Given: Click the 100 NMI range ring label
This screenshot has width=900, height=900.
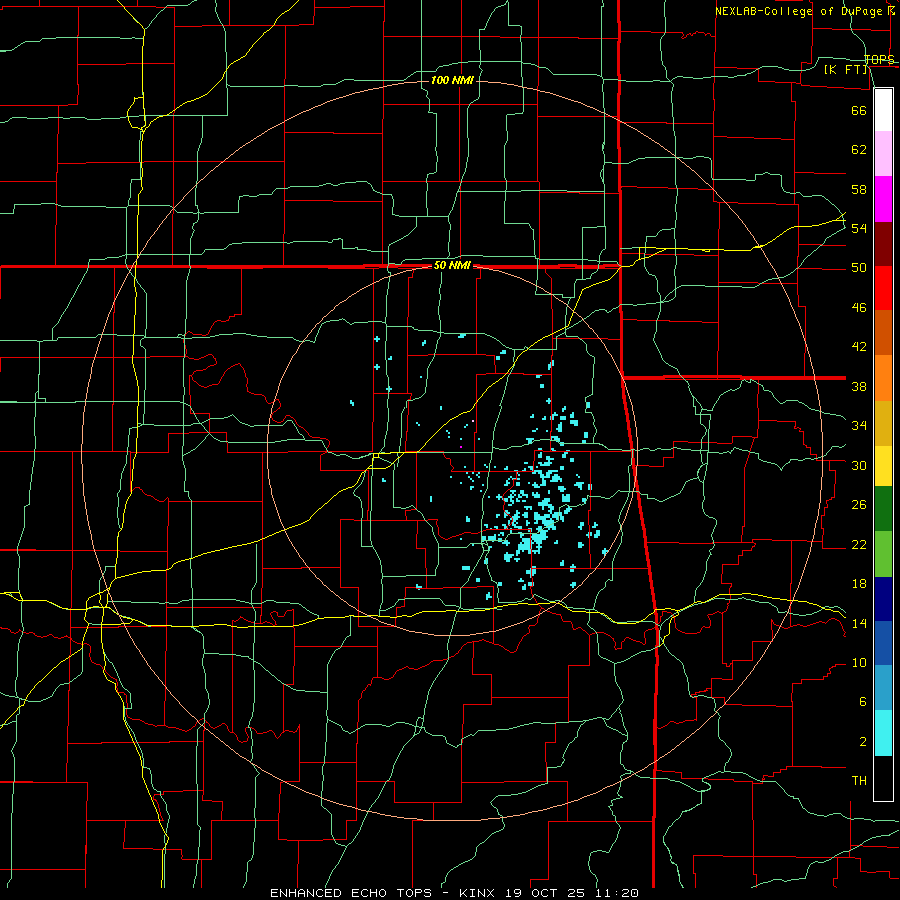Looking at the screenshot, I should (452, 80).
